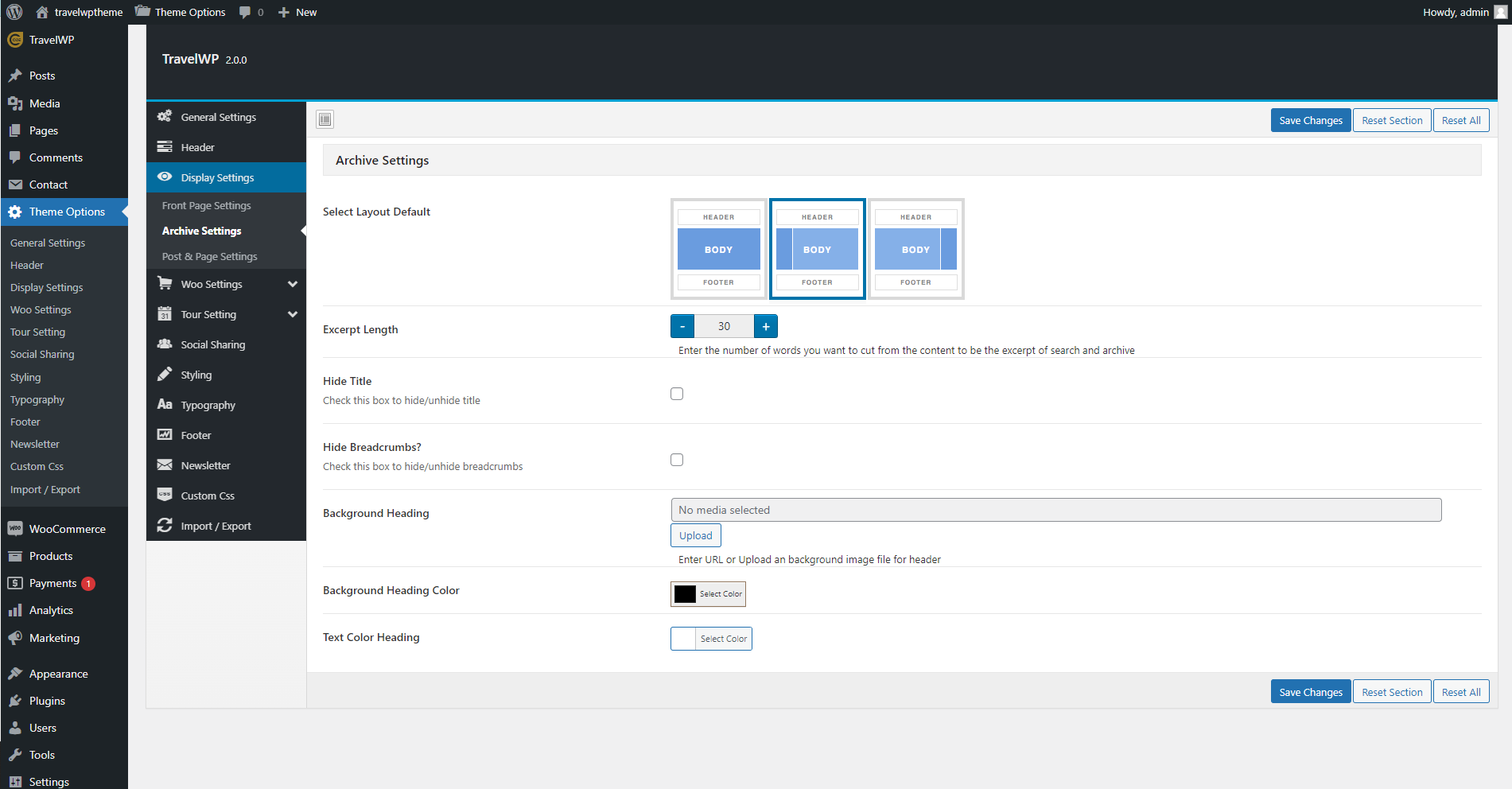This screenshot has height=789, width=1512.
Task: Click the top Reset Section button
Action: point(1392,120)
